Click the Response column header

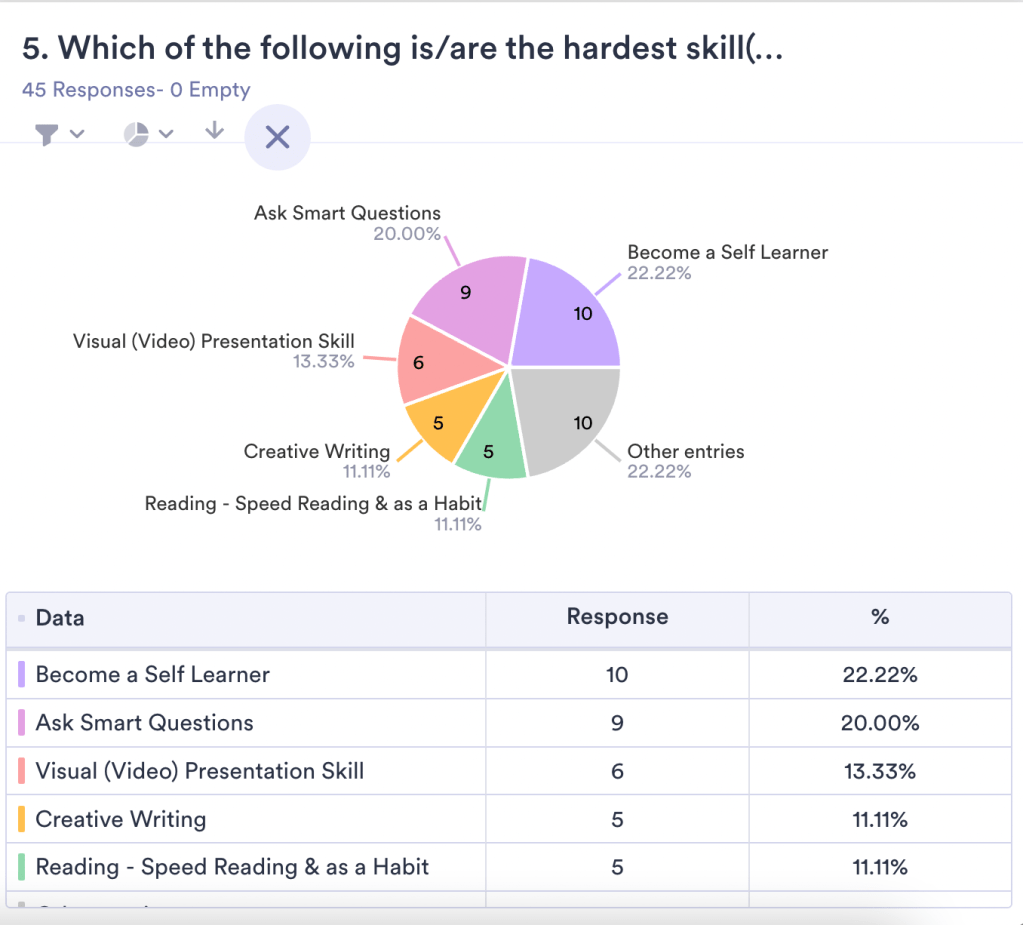click(x=617, y=617)
